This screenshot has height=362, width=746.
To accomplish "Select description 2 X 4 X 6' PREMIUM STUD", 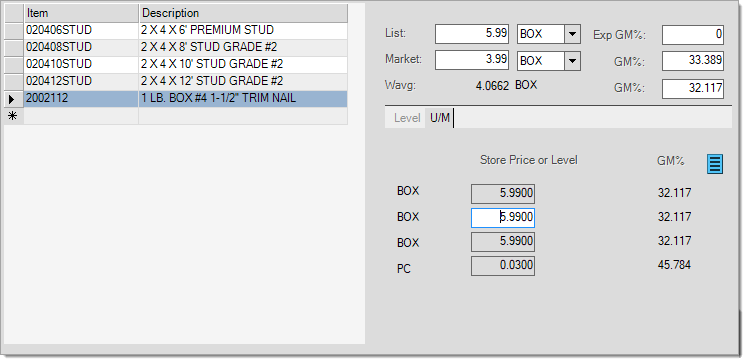I will 243,30.
